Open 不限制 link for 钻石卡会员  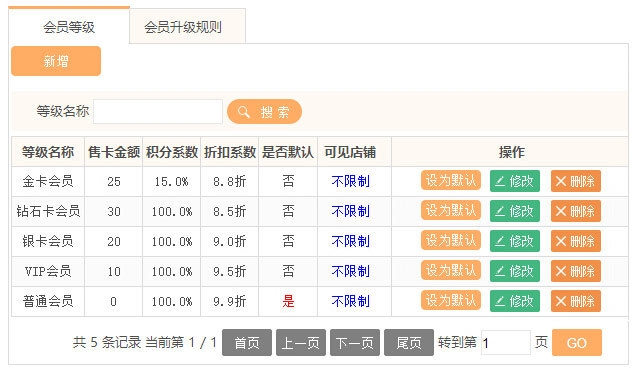351,211
